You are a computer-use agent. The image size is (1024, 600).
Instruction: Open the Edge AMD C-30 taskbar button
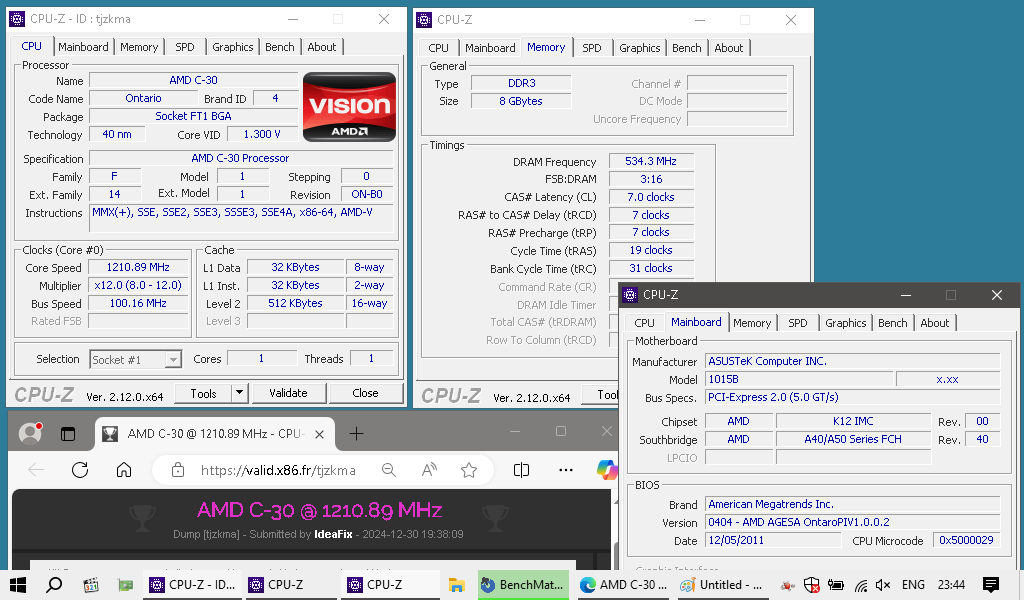pos(622,585)
